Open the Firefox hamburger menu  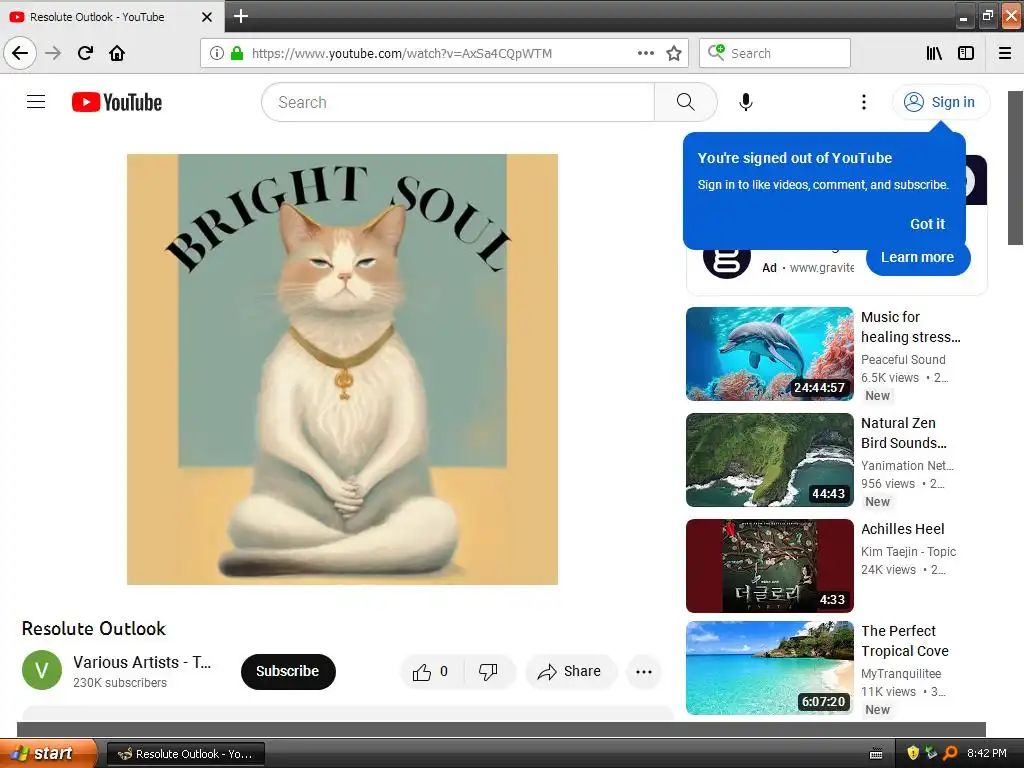1005,53
